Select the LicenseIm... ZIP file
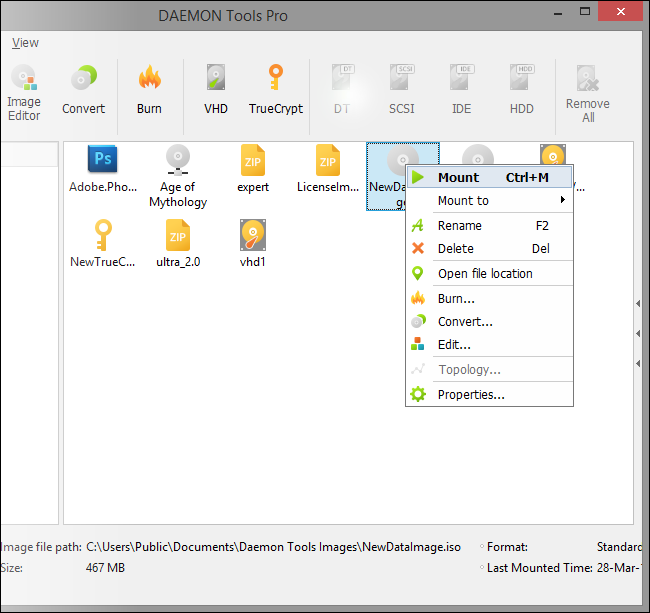The height and width of the screenshot is (613, 650). (x=327, y=169)
